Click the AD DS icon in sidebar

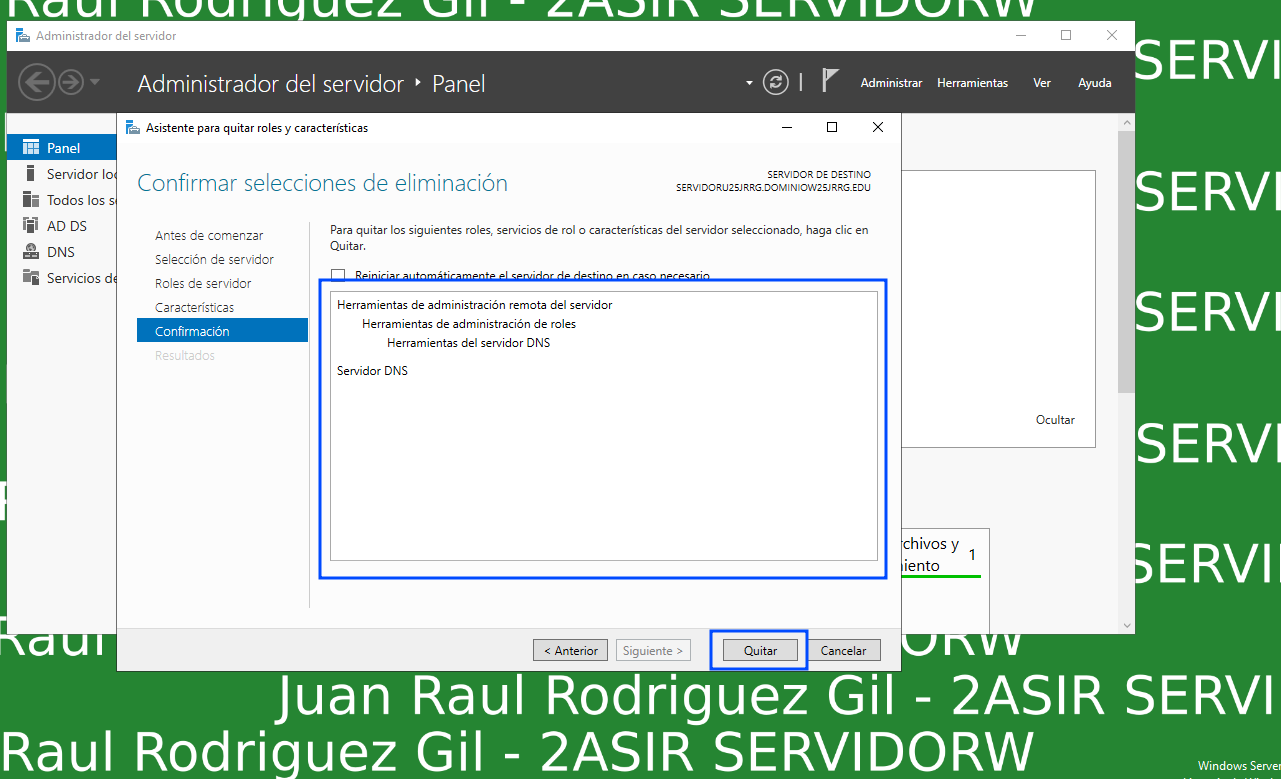(30, 226)
